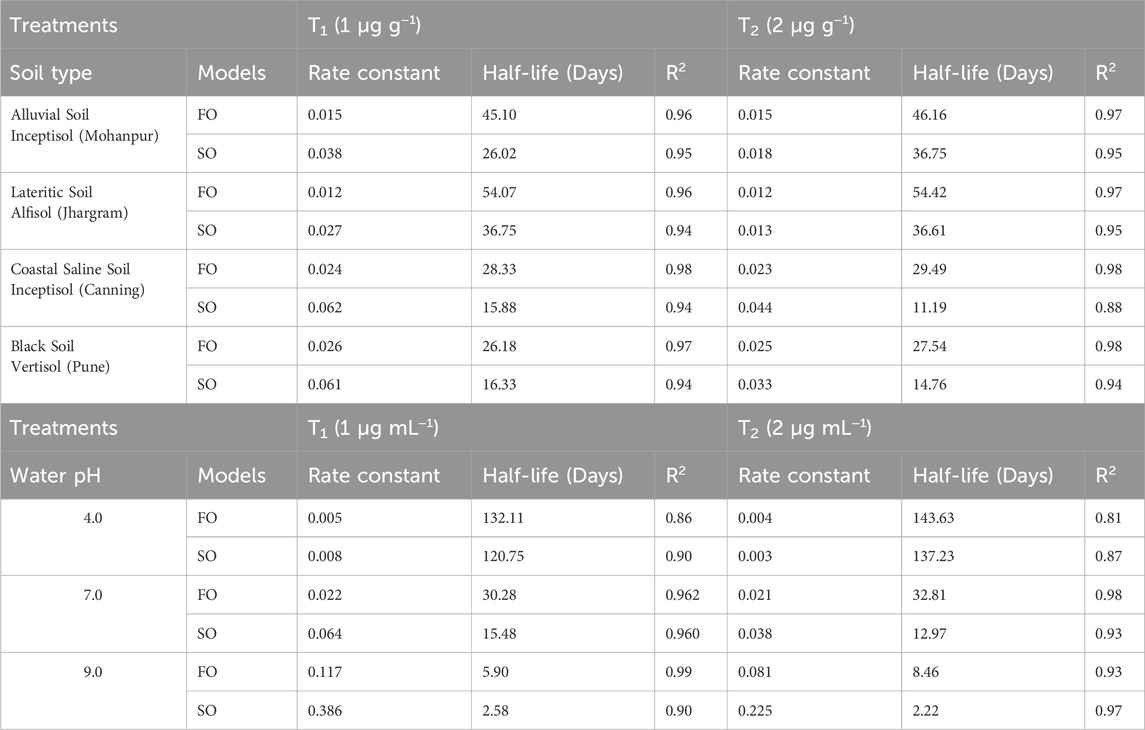Select the Black Soil Vertisol (Pune) cell
The height and width of the screenshot is (730, 1145).
(93, 365)
